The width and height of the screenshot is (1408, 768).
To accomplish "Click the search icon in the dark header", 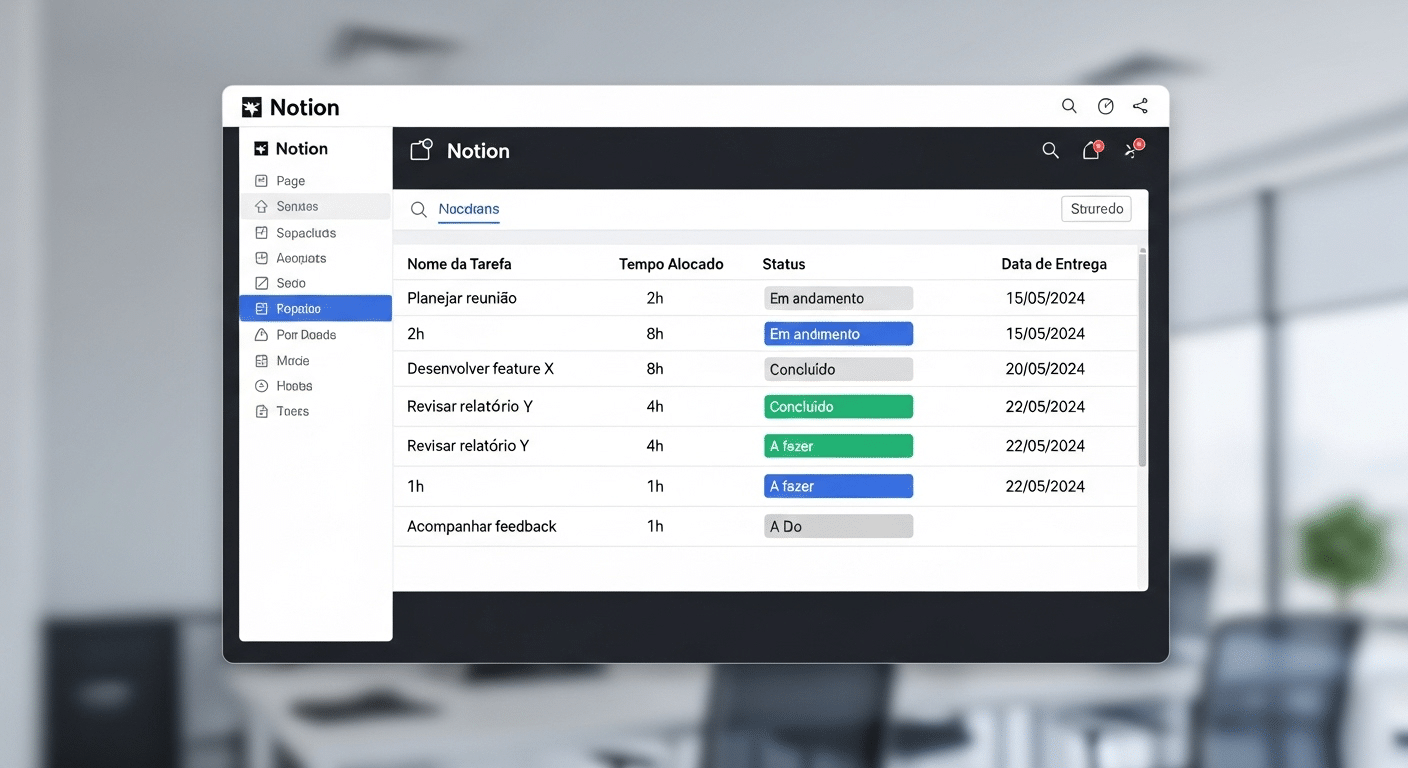I will 1050,150.
